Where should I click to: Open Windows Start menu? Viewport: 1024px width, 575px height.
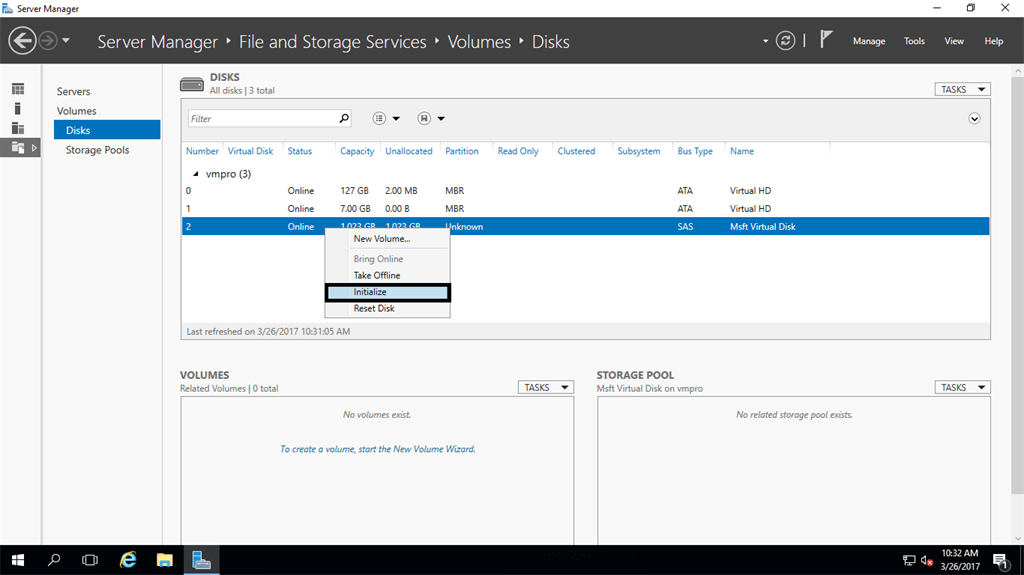click(18, 560)
